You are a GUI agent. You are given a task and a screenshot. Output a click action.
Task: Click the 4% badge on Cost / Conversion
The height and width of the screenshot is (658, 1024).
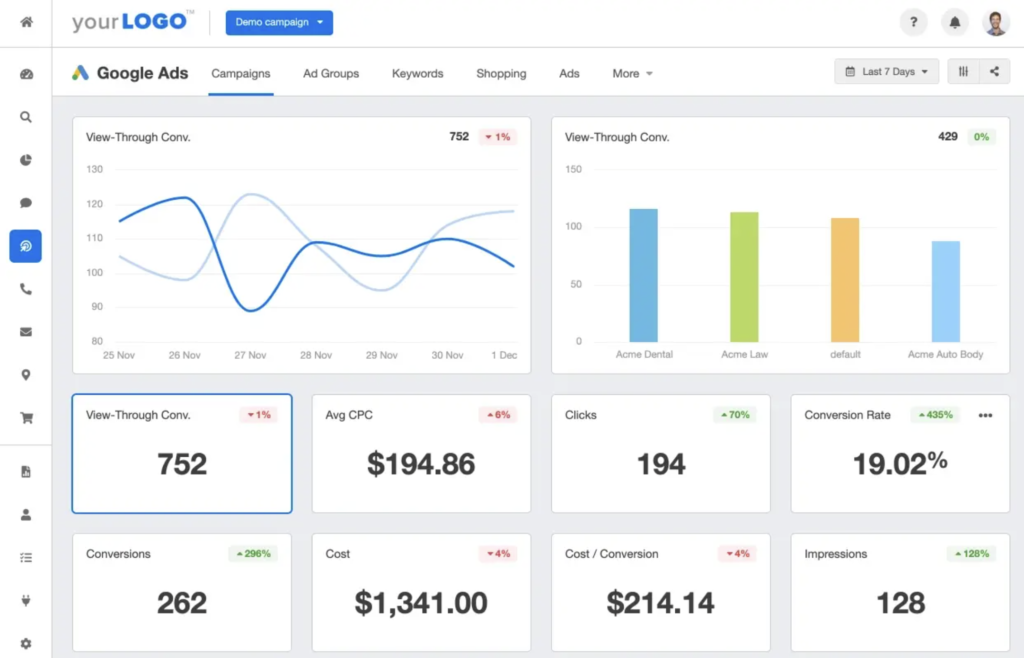[x=737, y=554]
